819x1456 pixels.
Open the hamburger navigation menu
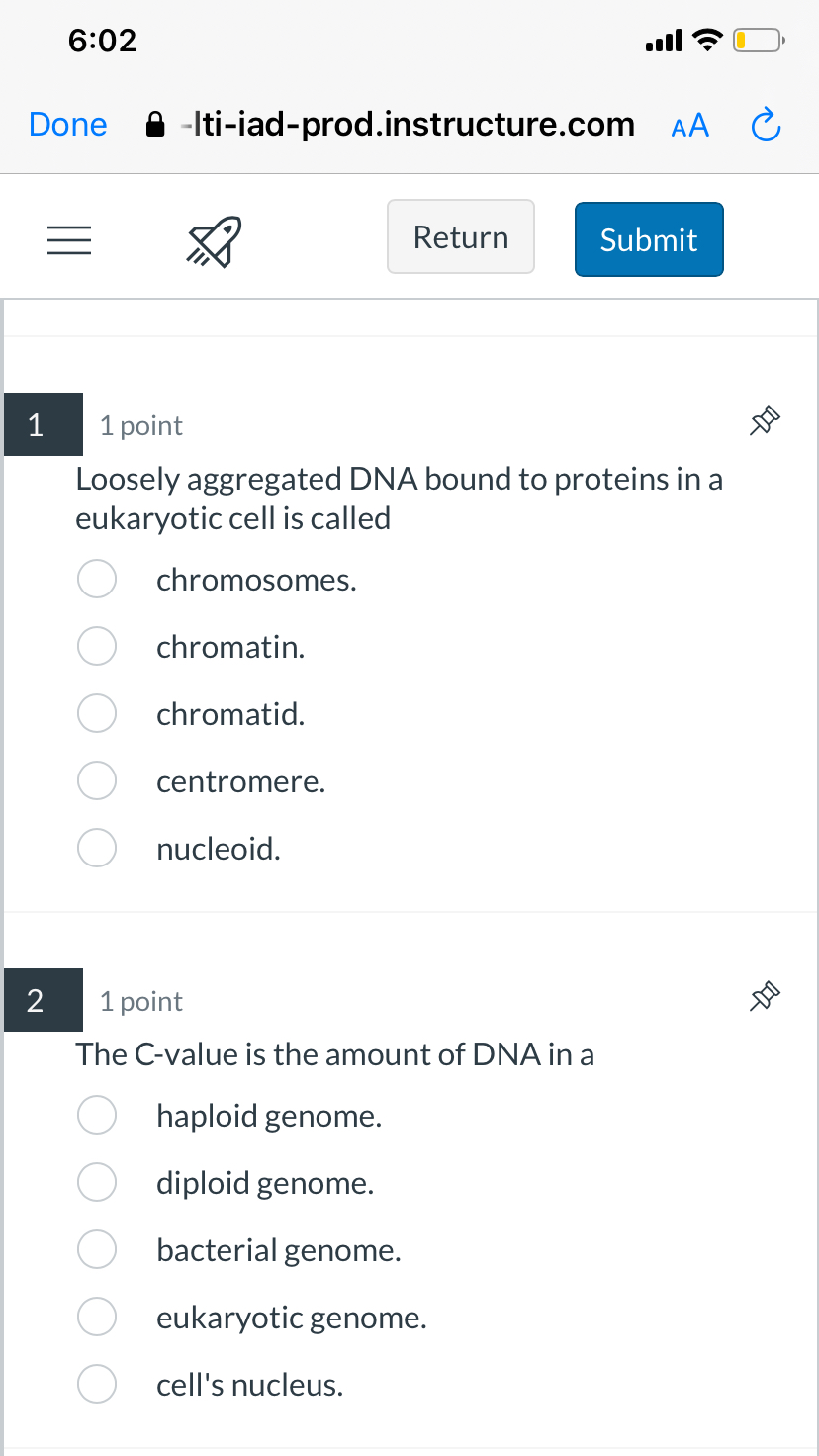[69, 240]
